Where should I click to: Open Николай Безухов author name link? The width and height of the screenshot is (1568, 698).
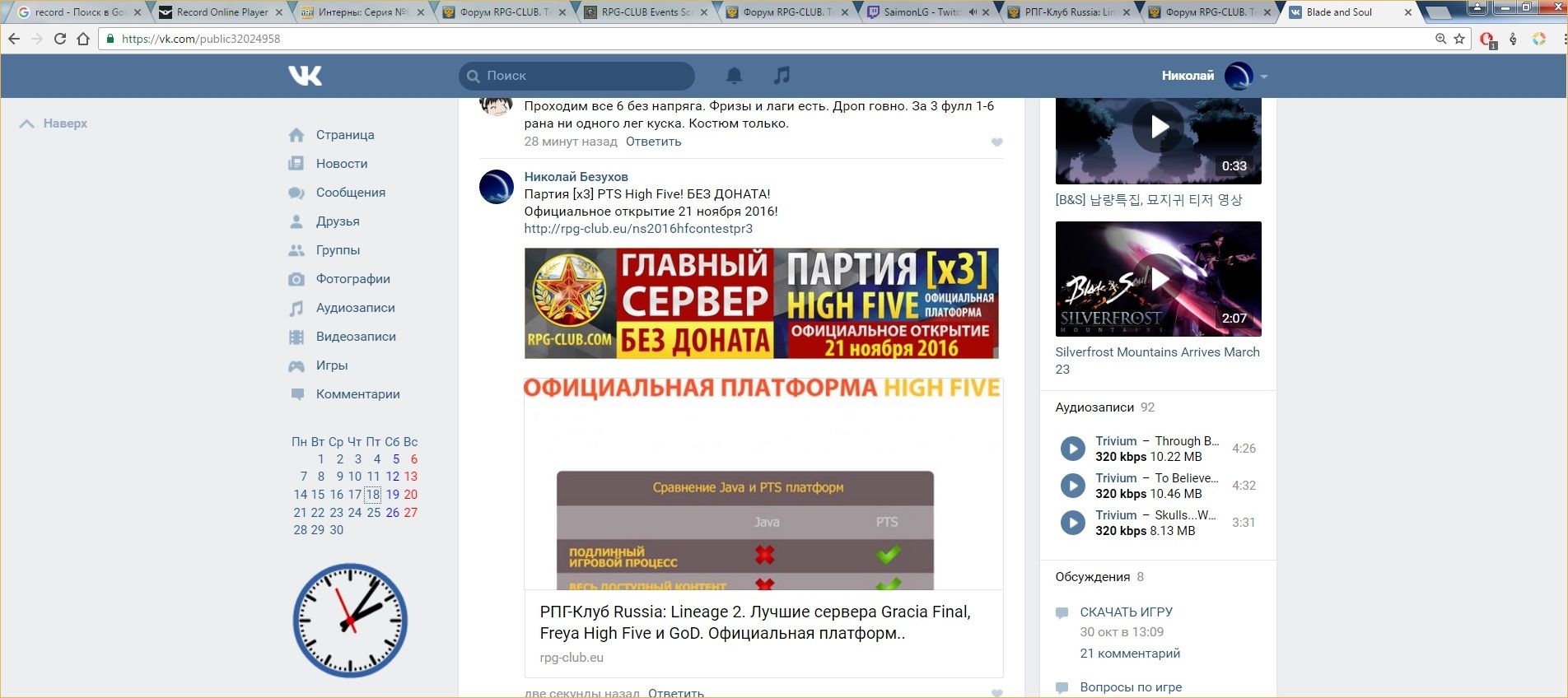pos(576,177)
